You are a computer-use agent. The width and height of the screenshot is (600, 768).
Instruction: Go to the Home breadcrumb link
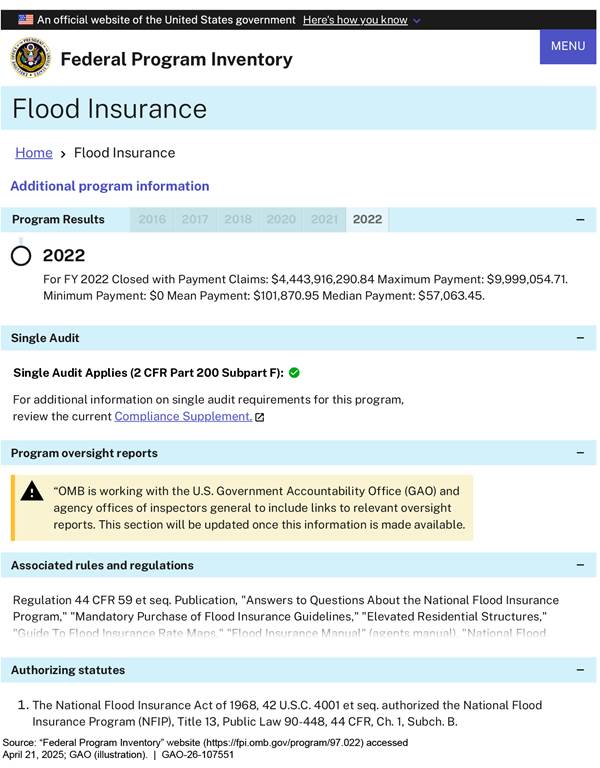click(x=34, y=153)
